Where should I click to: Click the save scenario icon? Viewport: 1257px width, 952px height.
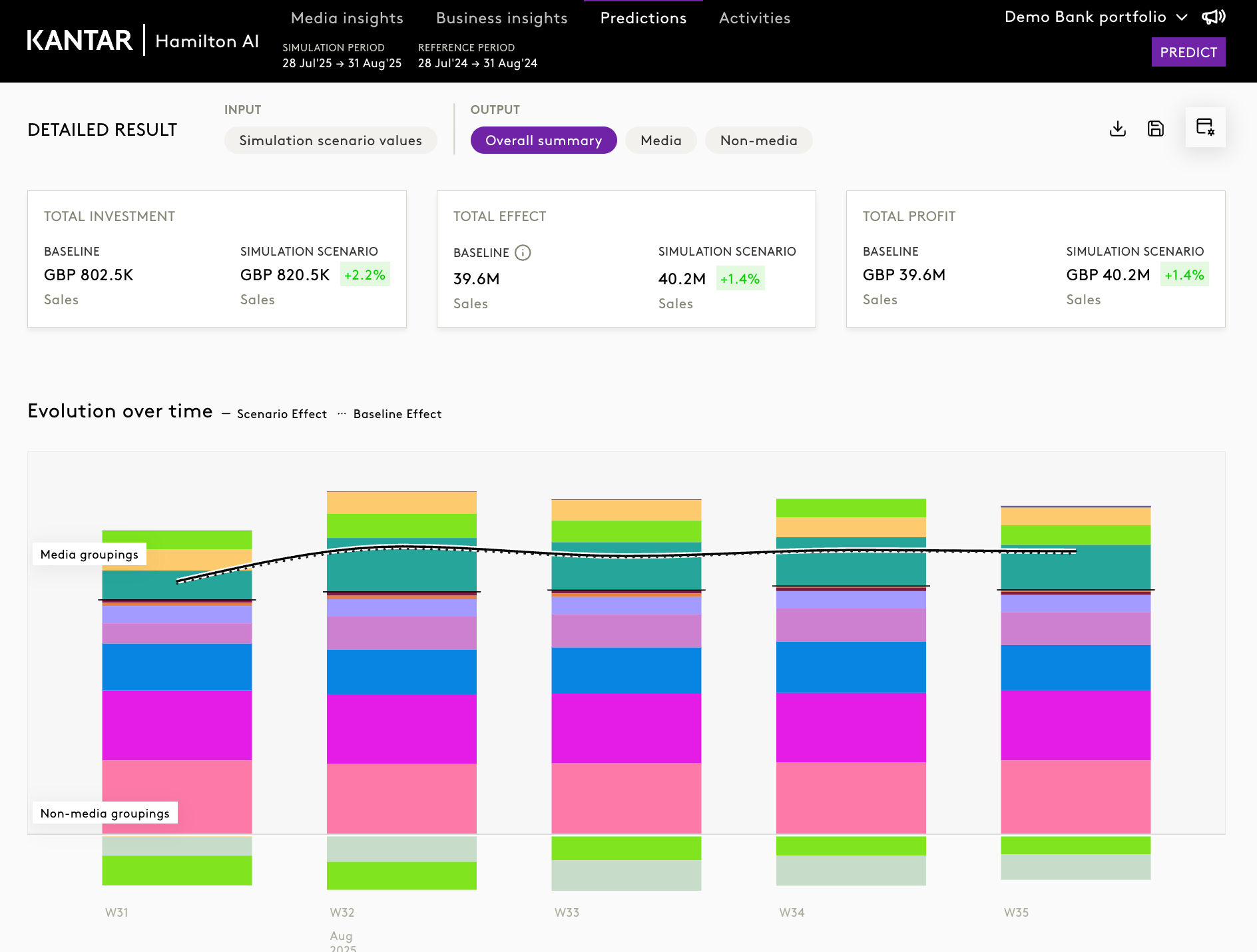(1156, 128)
